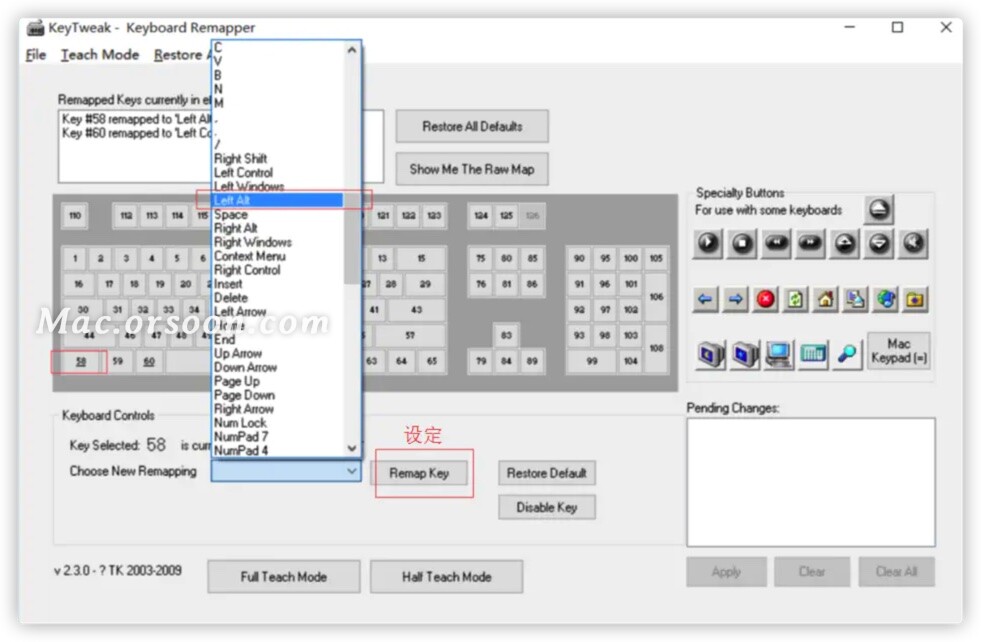Image resolution: width=981 pixels, height=642 pixels.
Task: Click the dropdown list scroll-down arrow
Action: tap(352, 448)
